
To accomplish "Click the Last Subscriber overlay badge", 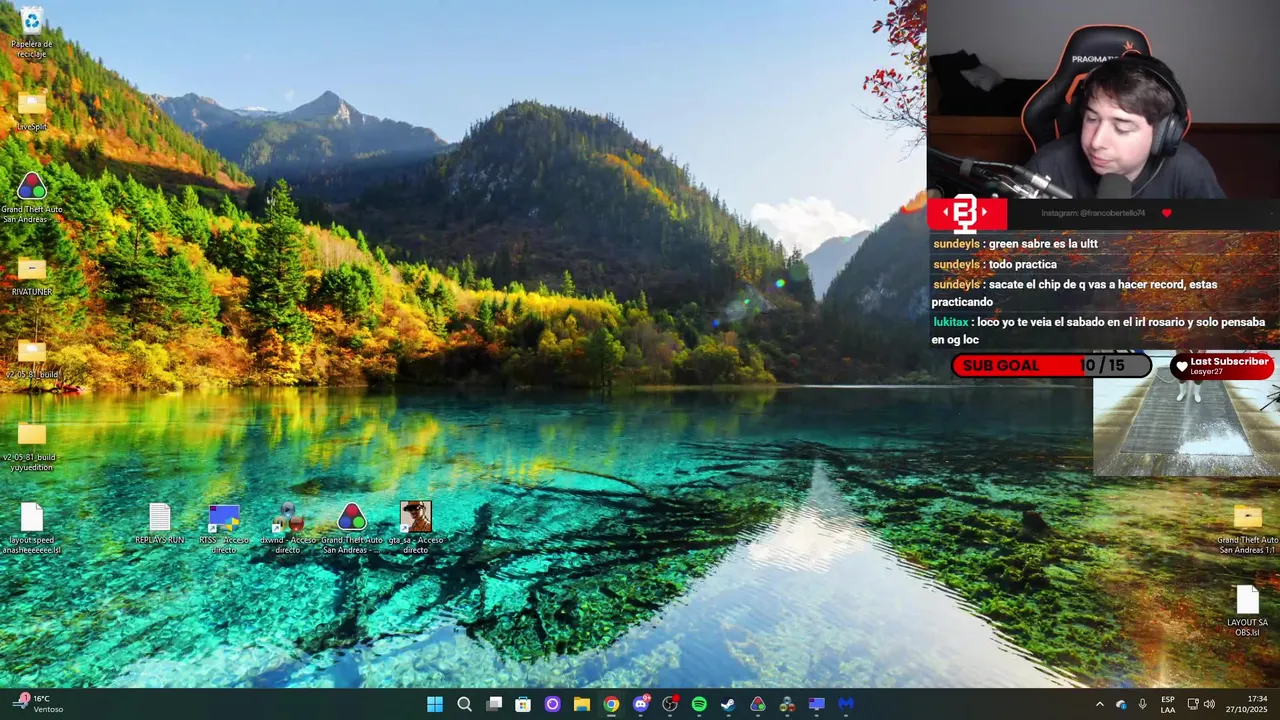I will click(1222, 366).
